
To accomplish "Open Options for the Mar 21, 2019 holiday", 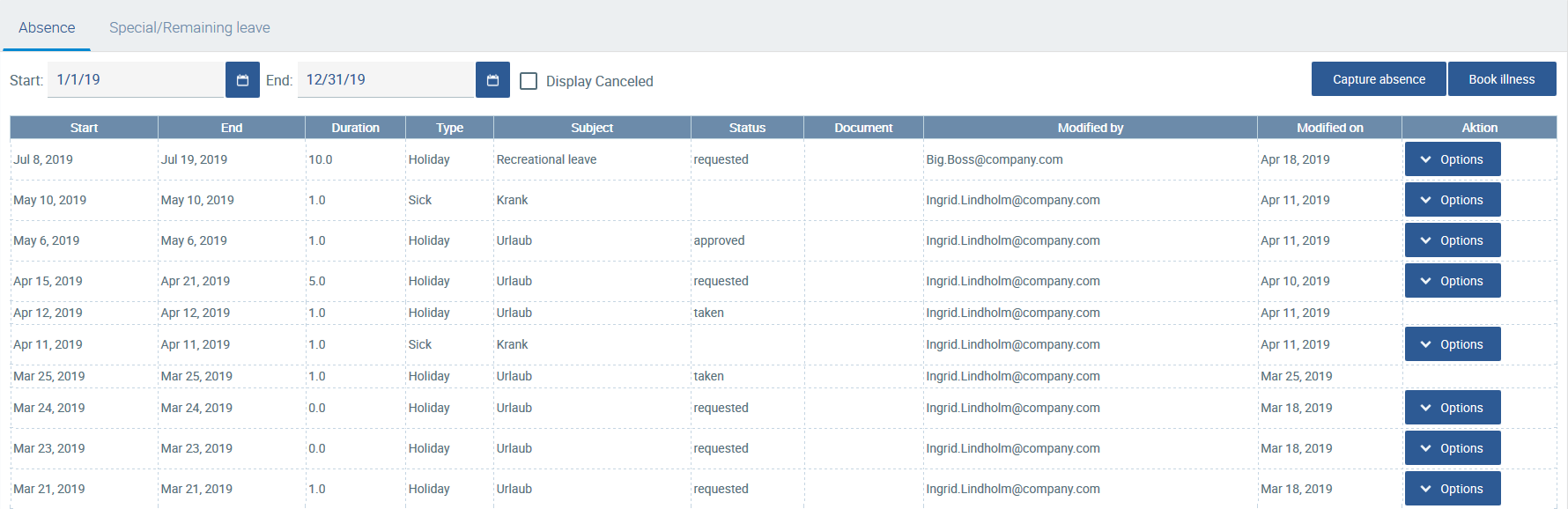I will 1452,489.
